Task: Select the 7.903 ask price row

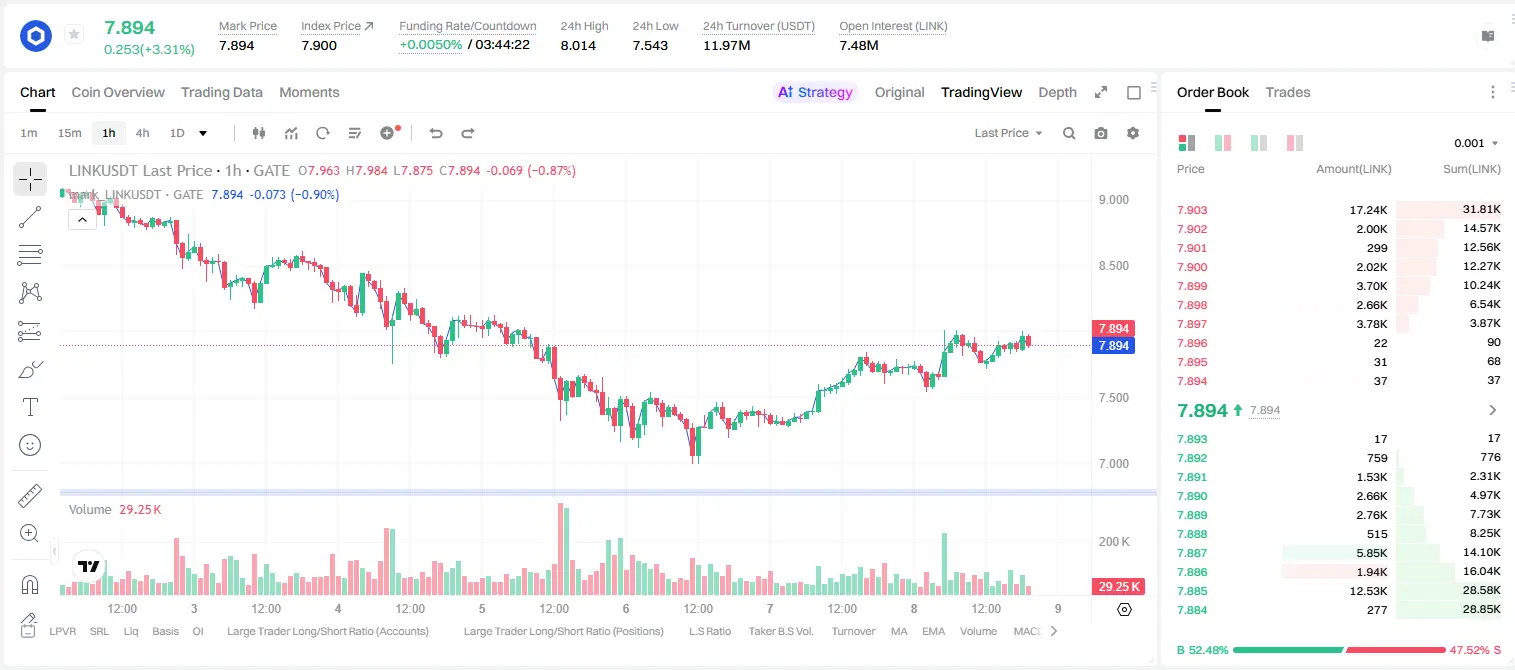Action: (1339, 210)
